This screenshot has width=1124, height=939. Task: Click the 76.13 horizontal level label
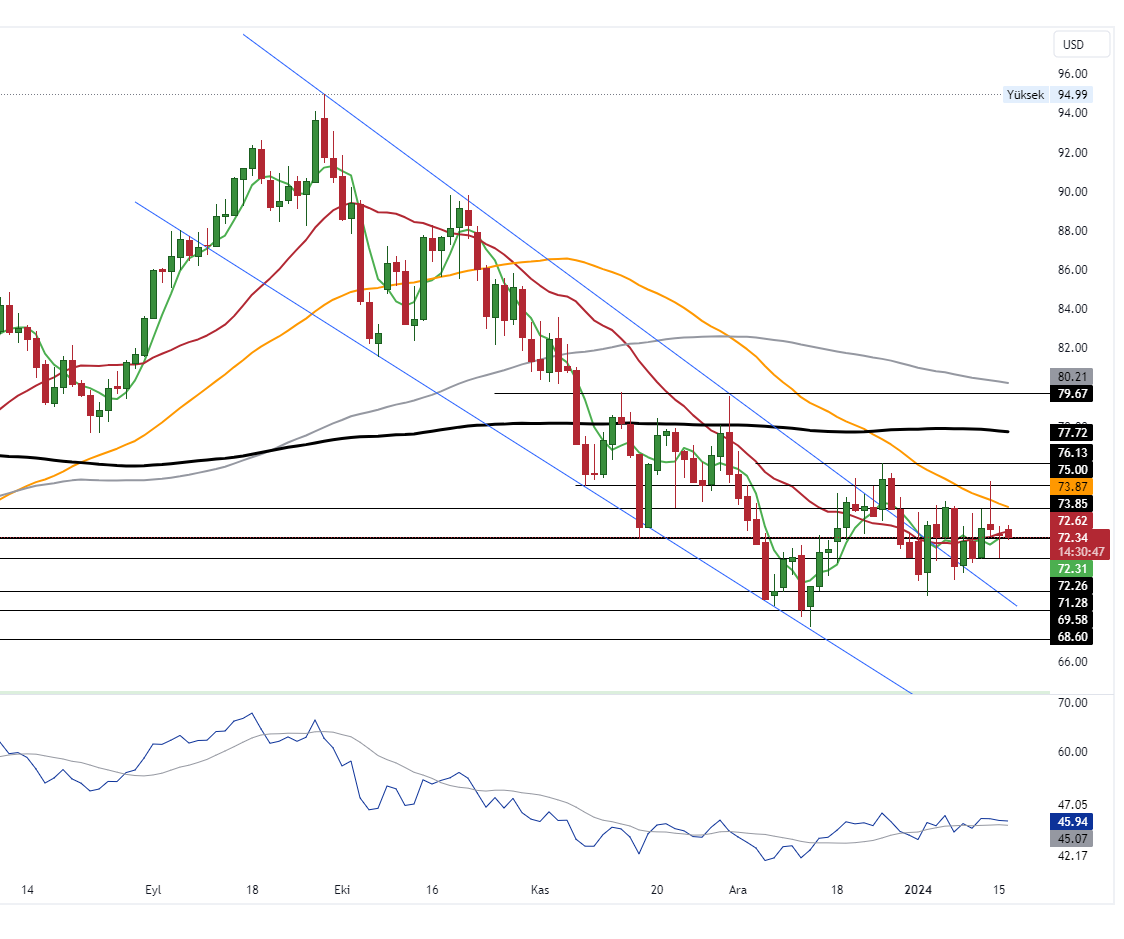pos(1071,452)
